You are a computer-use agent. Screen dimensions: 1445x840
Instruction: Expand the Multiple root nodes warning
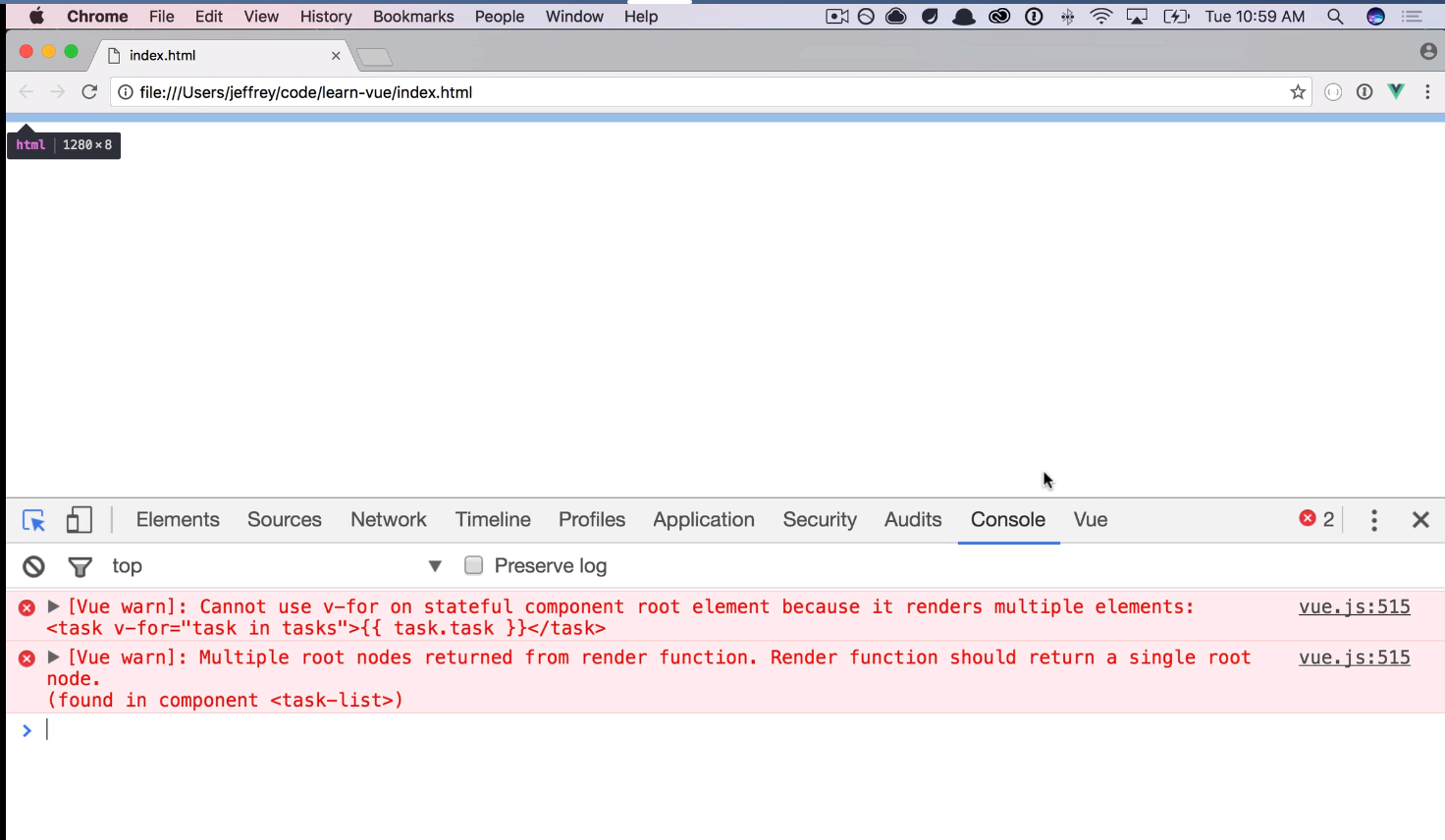(x=54, y=656)
